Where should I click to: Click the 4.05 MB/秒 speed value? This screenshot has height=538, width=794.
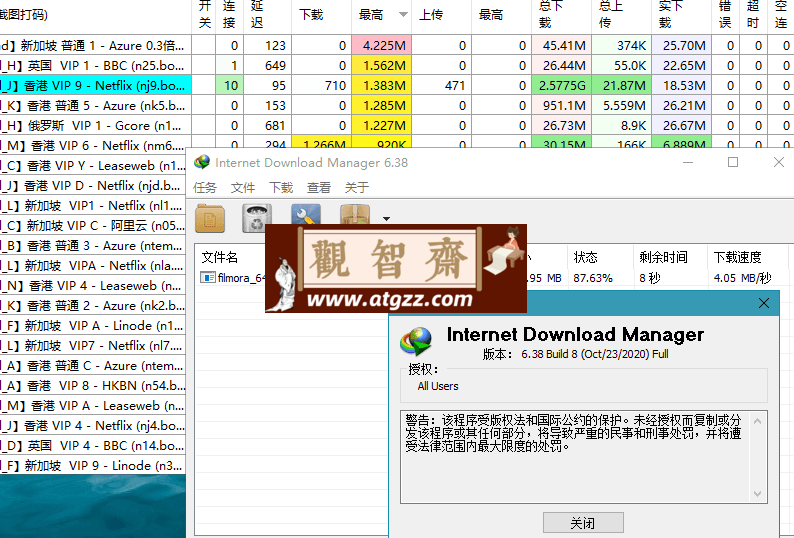tap(742, 278)
